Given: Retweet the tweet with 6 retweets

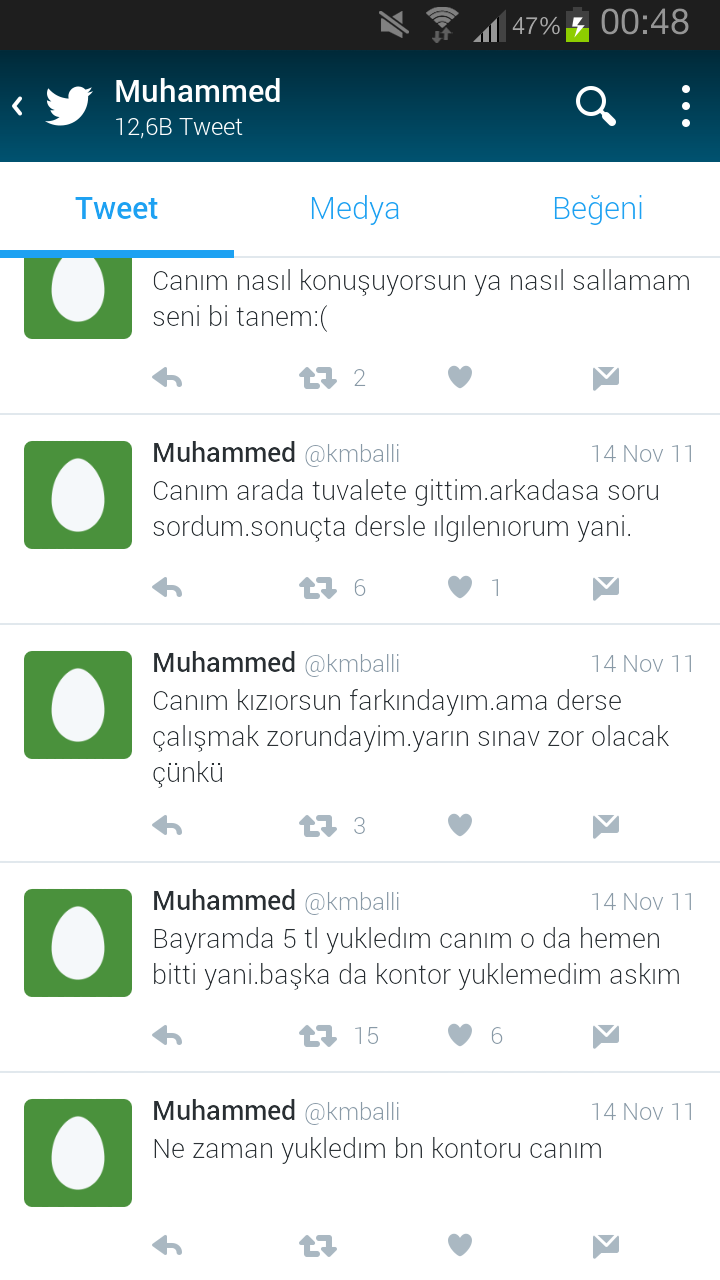Looking at the screenshot, I should click(x=318, y=588).
